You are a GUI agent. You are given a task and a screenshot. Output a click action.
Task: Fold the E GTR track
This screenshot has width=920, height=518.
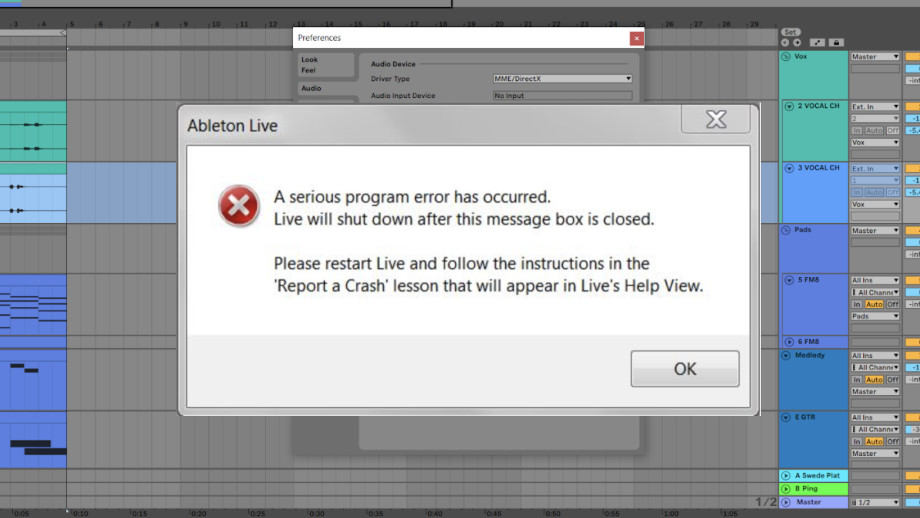[786, 418]
